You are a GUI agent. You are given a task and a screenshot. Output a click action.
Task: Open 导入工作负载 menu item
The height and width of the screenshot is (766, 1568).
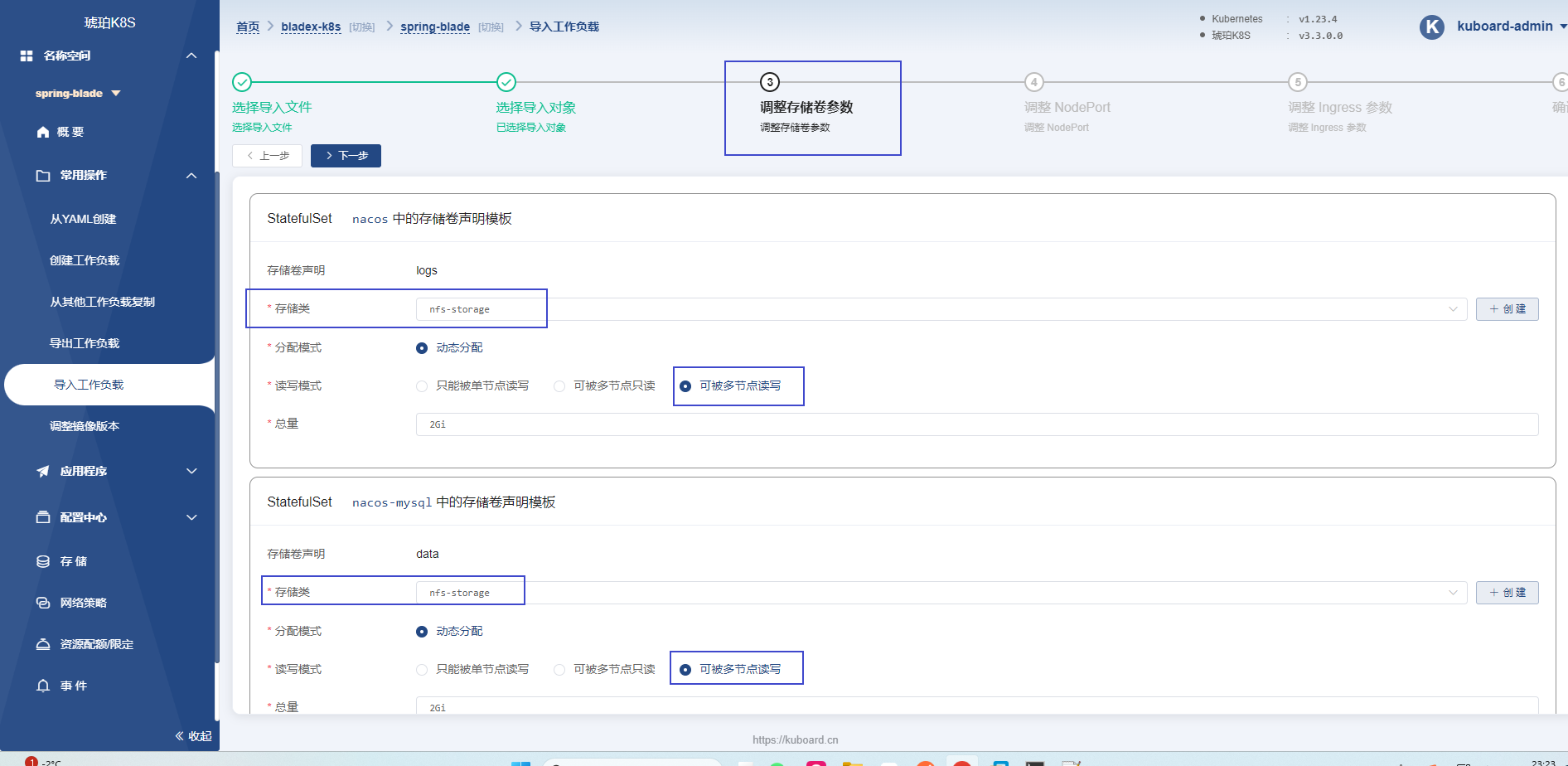click(x=89, y=385)
